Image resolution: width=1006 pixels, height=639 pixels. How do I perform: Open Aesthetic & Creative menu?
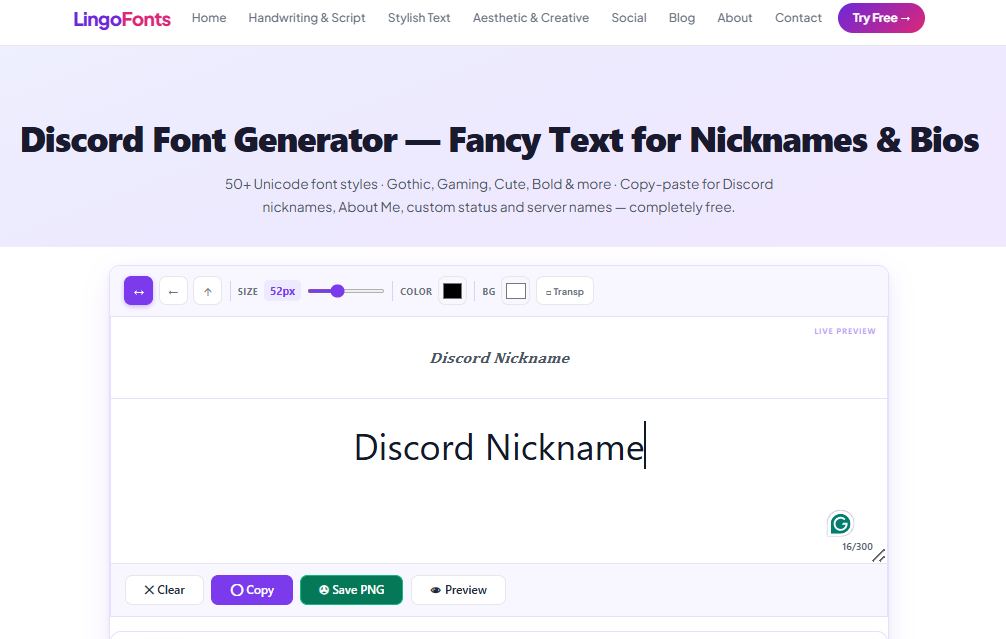point(531,18)
